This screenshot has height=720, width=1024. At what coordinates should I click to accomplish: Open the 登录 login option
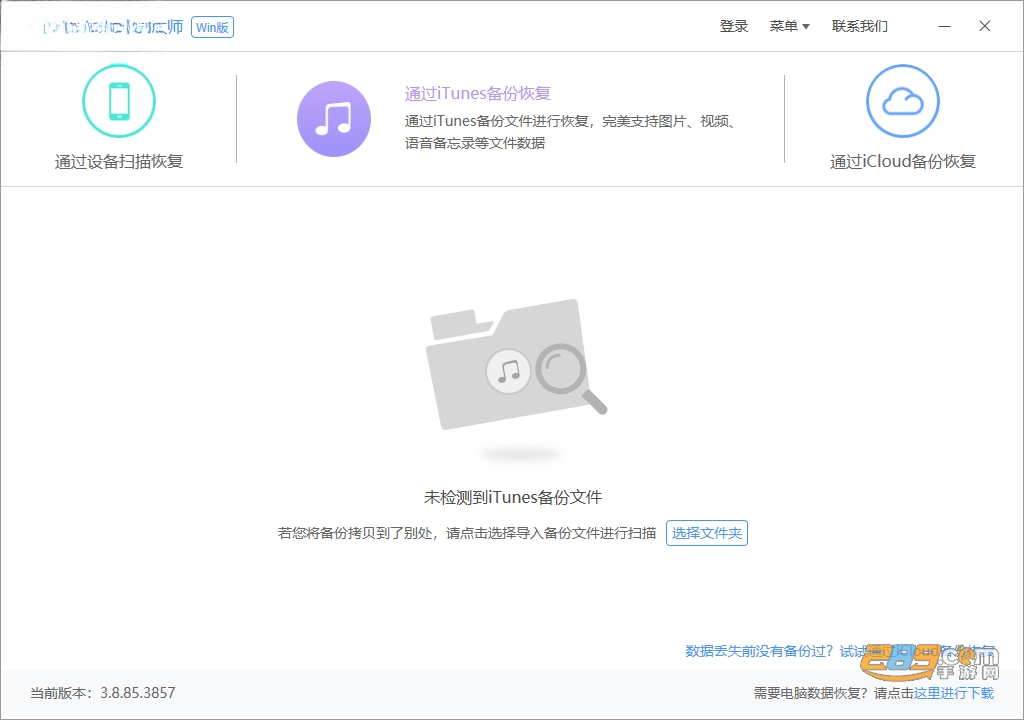tap(733, 26)
